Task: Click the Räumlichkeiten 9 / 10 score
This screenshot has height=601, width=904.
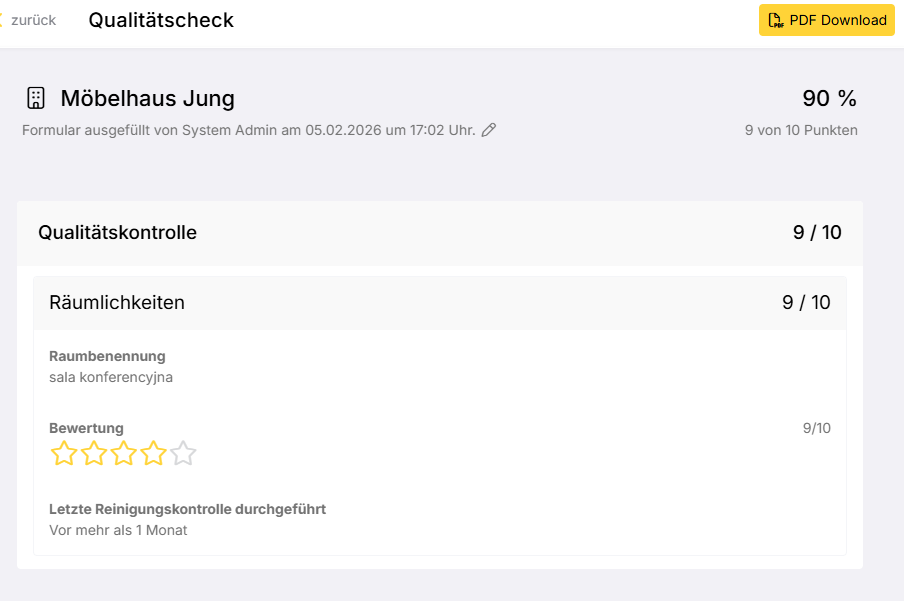Action: click(x=806, y=303)
